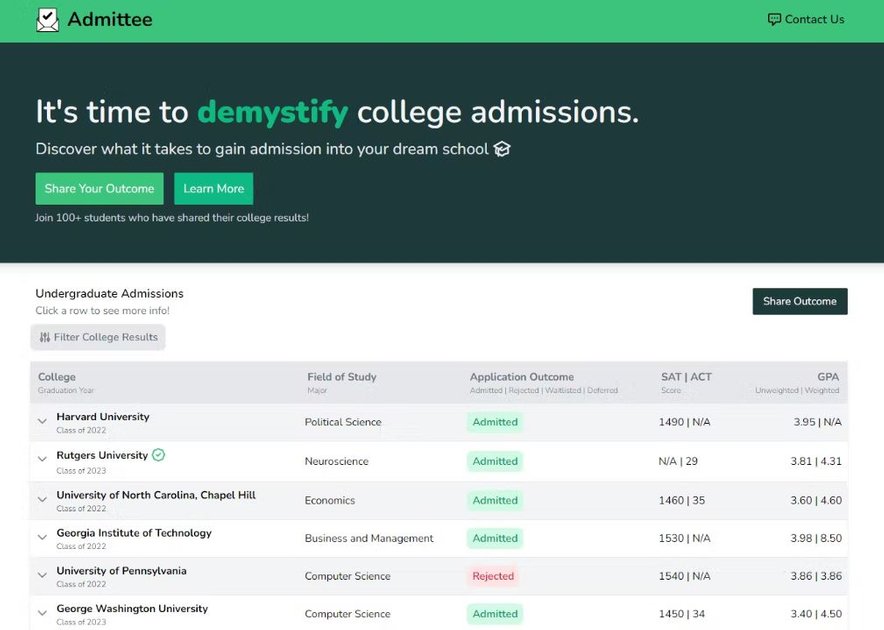Click the Contact Us link
Image resolution: width=884 pixels, height=630 pixels.
pyautogui.click(x=814, y=18)
